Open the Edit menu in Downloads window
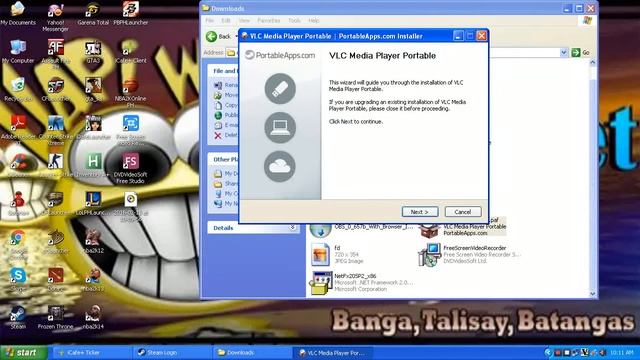This screenshot has width=640, height=360. [x=226, y=20]
